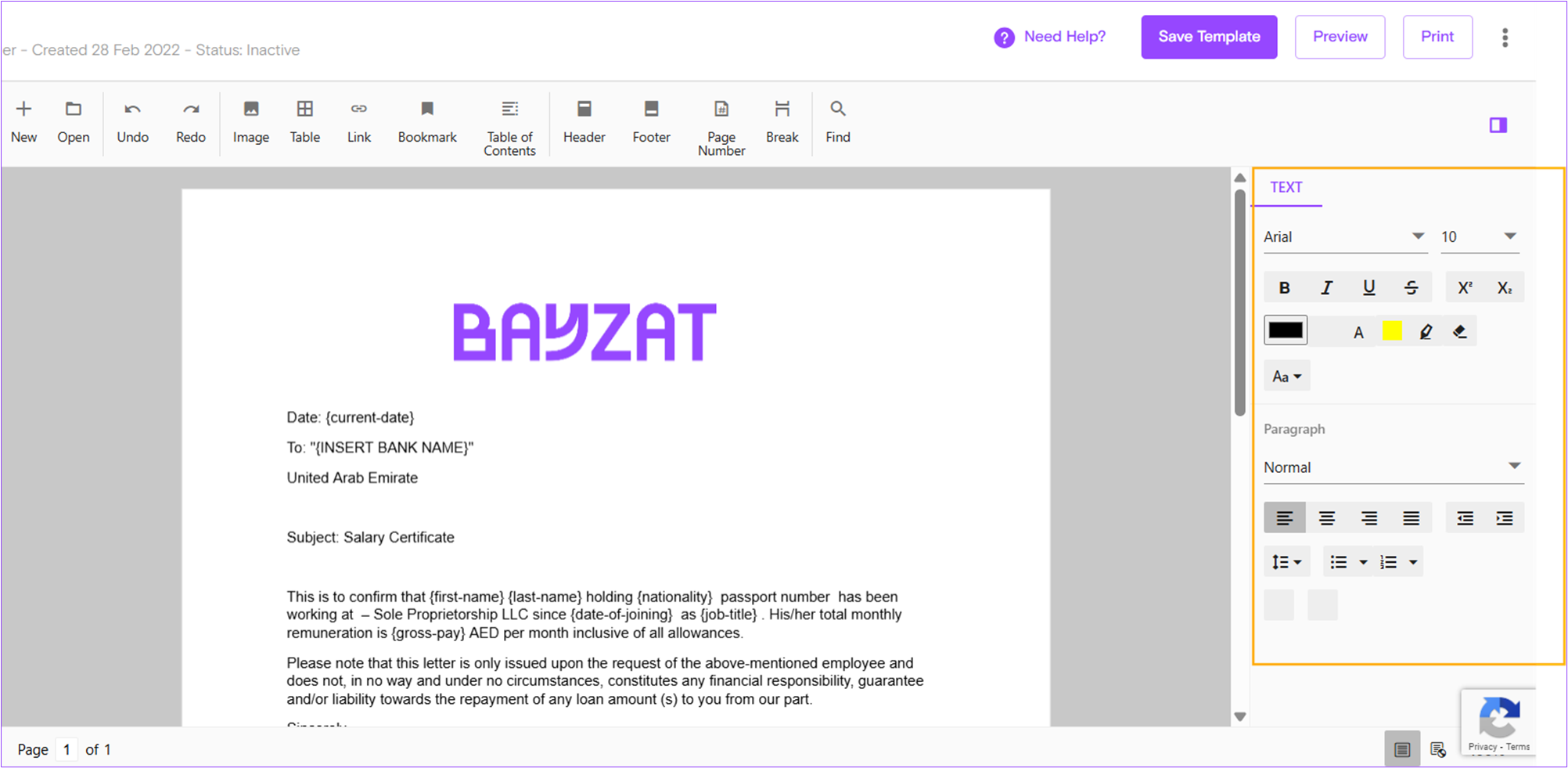
Task: Open the three-dot more options menu
Action: 1505,38
